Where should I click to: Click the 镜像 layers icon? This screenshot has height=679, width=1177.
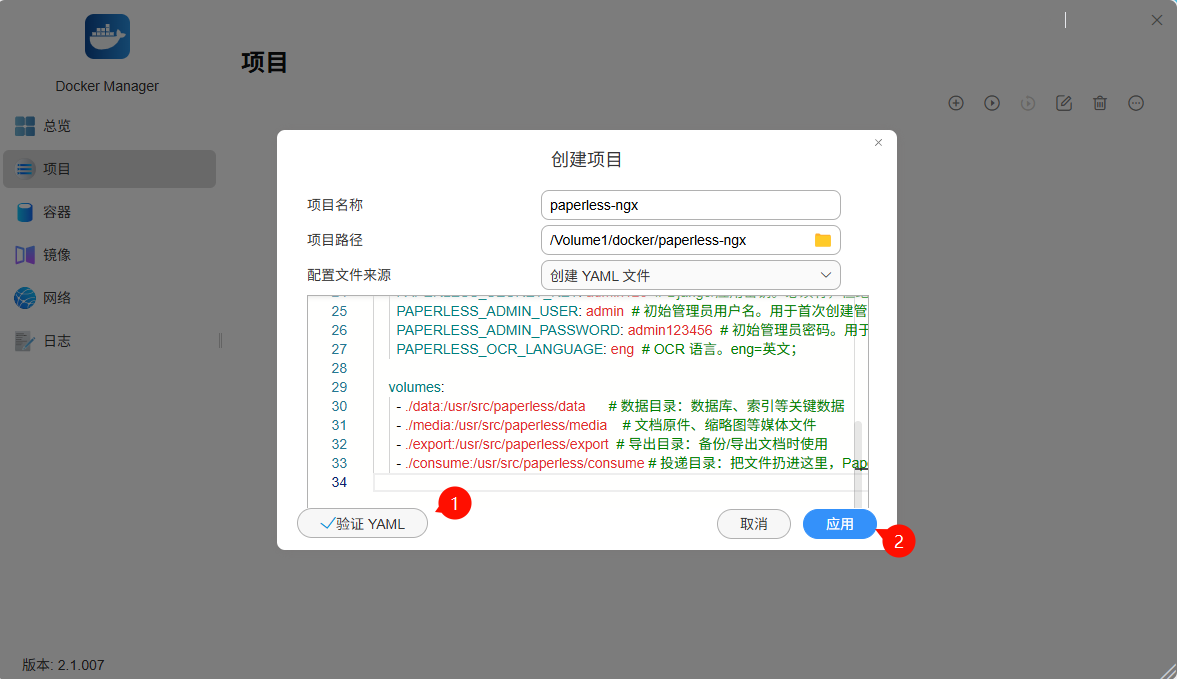[25, 255]
